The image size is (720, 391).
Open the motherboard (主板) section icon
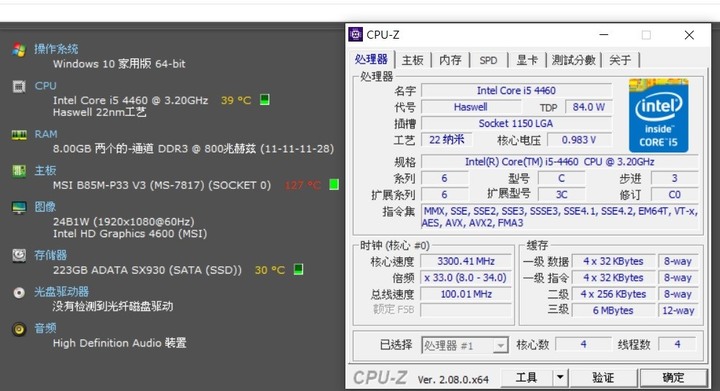click(x=19, y=171)
